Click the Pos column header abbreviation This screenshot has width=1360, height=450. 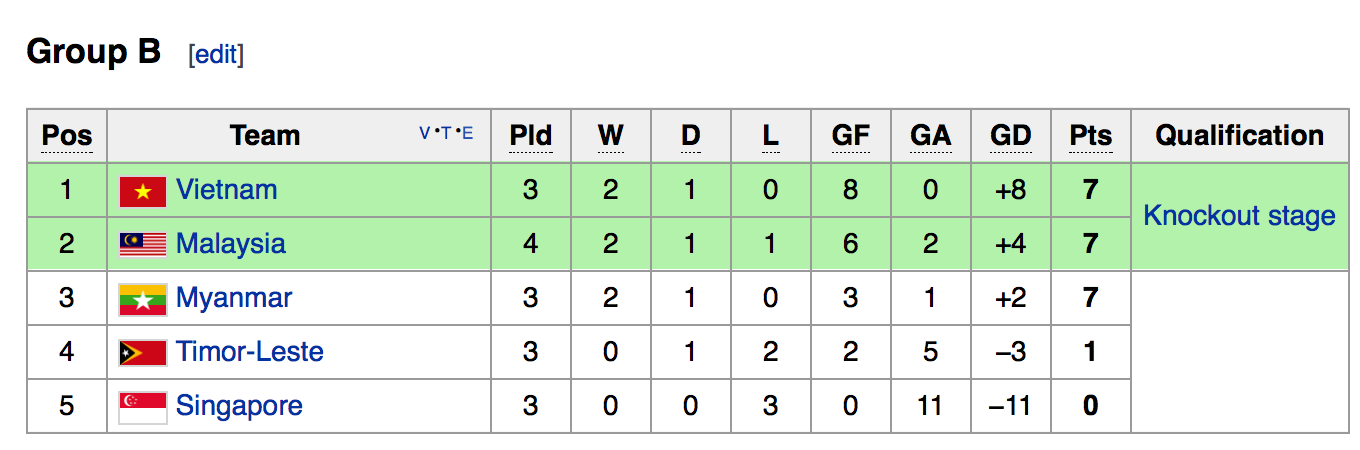67,136
